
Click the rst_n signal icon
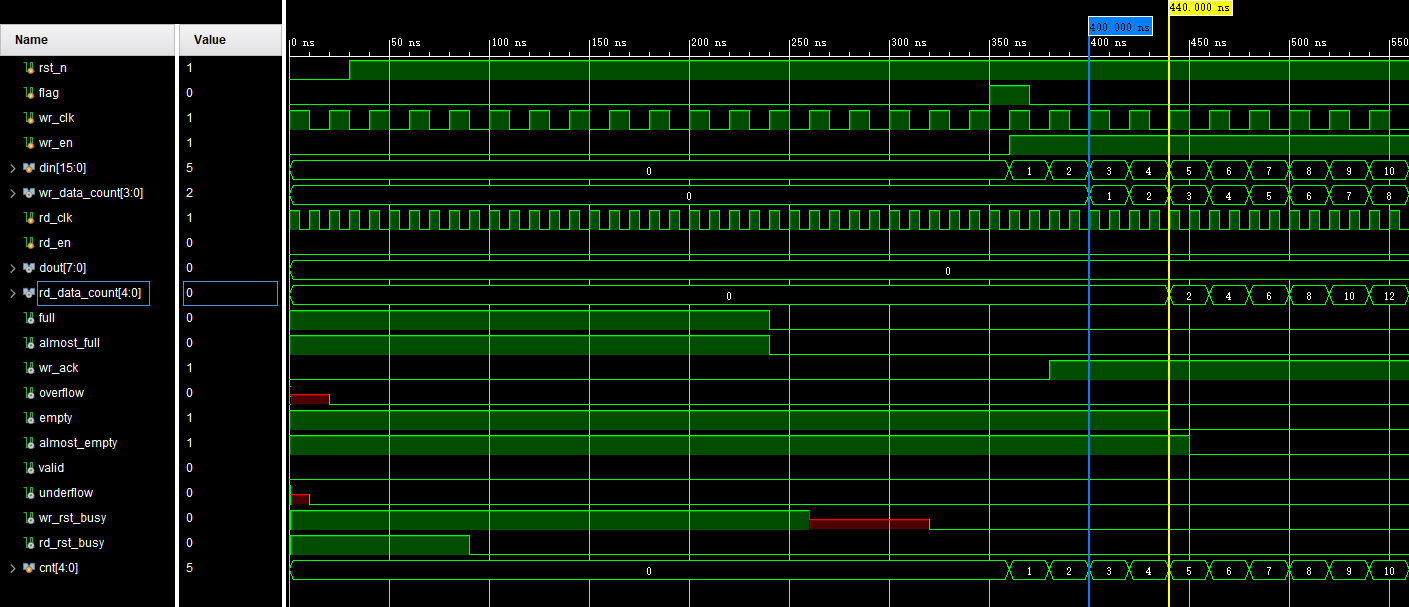point(28,68)
